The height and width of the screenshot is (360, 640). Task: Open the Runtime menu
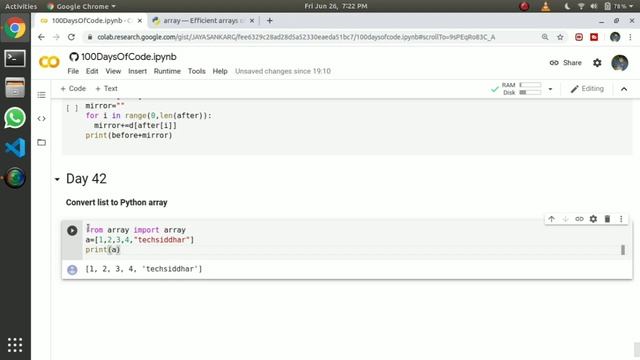(167, 71)
